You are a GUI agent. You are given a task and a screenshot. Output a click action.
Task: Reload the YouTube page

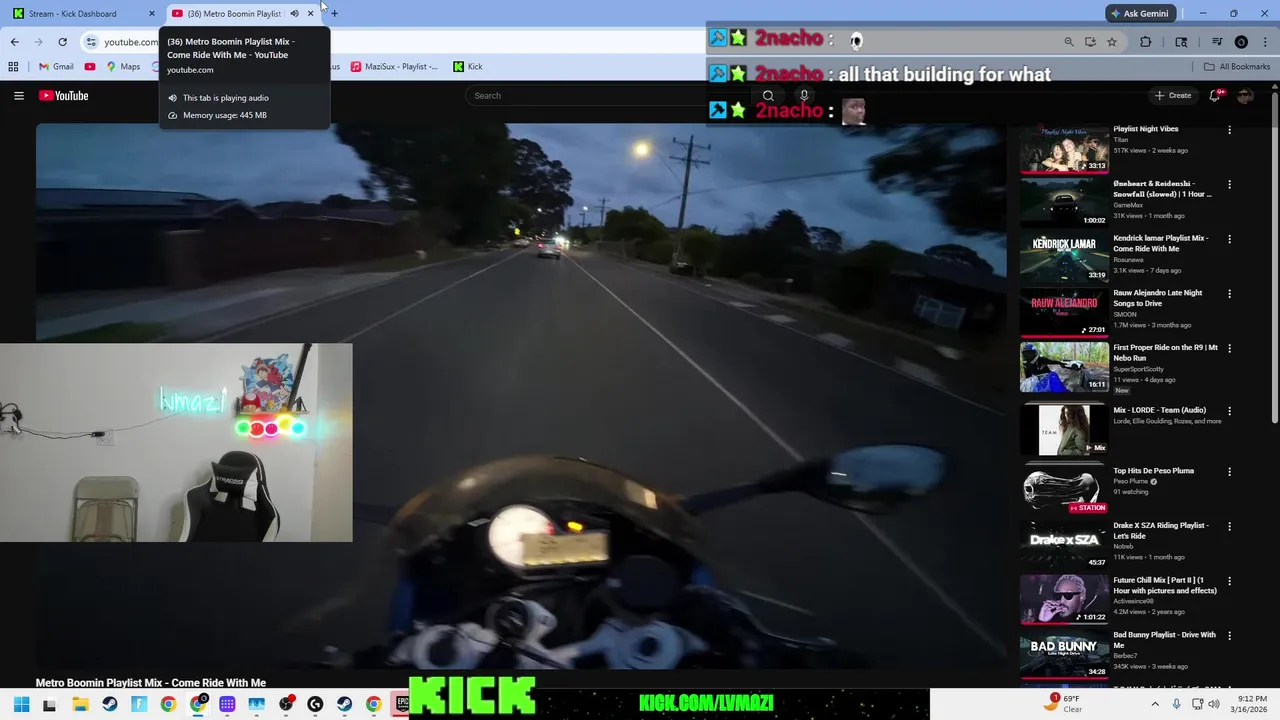click(62, 42)
